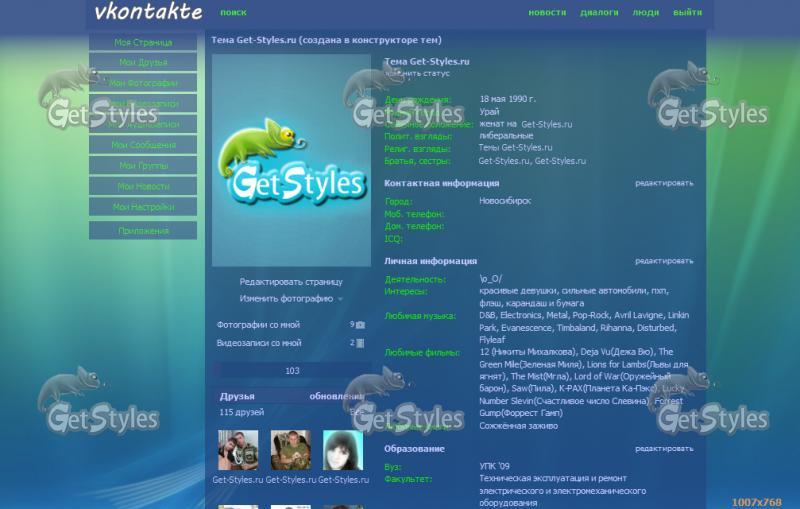Click обновления in the friends block
This screenshot has height=509, width=800.
pyautogui.click(x=337, y=396)
